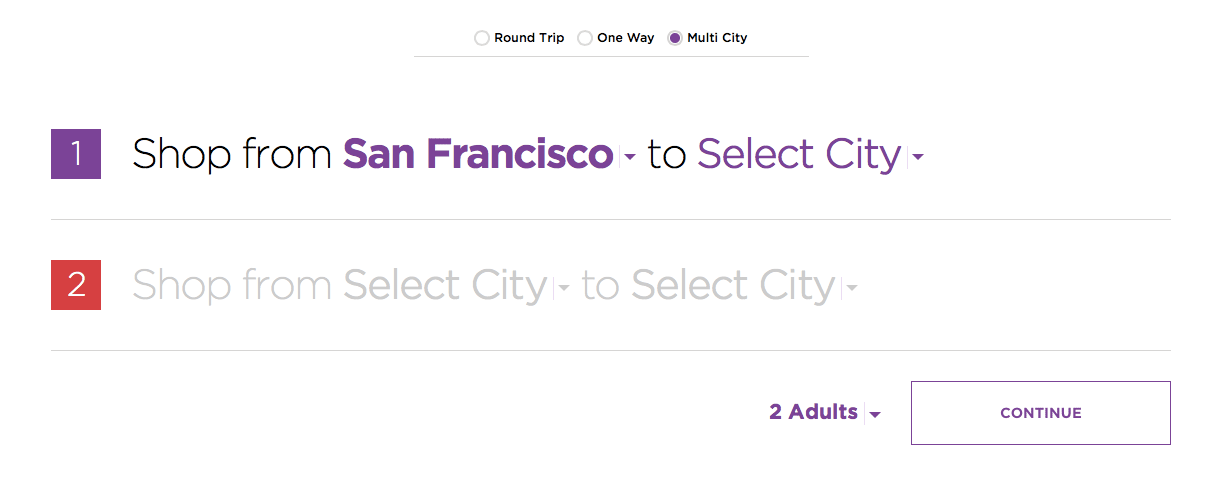Viewport: 1223px width, 495px height.
Task: Click the arrow beside San Francisco
Action: point(629,157)
